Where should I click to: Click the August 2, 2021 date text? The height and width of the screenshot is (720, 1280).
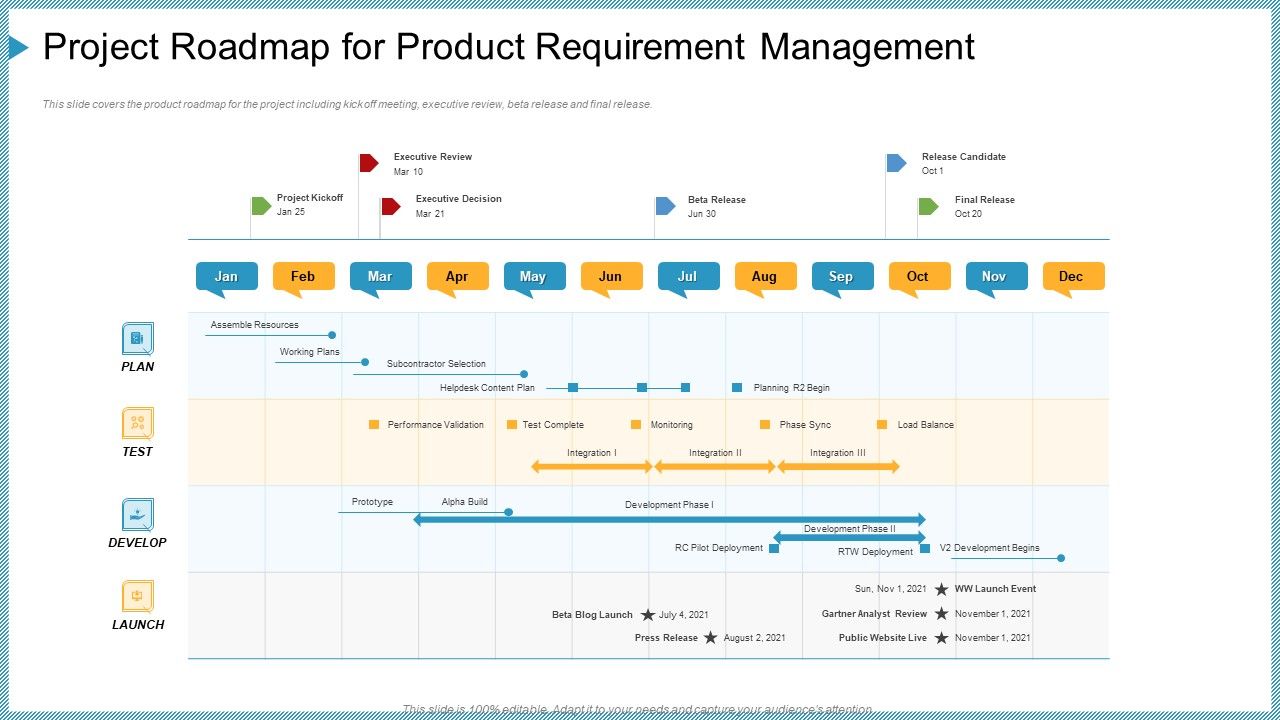click(x=754, y=638)
